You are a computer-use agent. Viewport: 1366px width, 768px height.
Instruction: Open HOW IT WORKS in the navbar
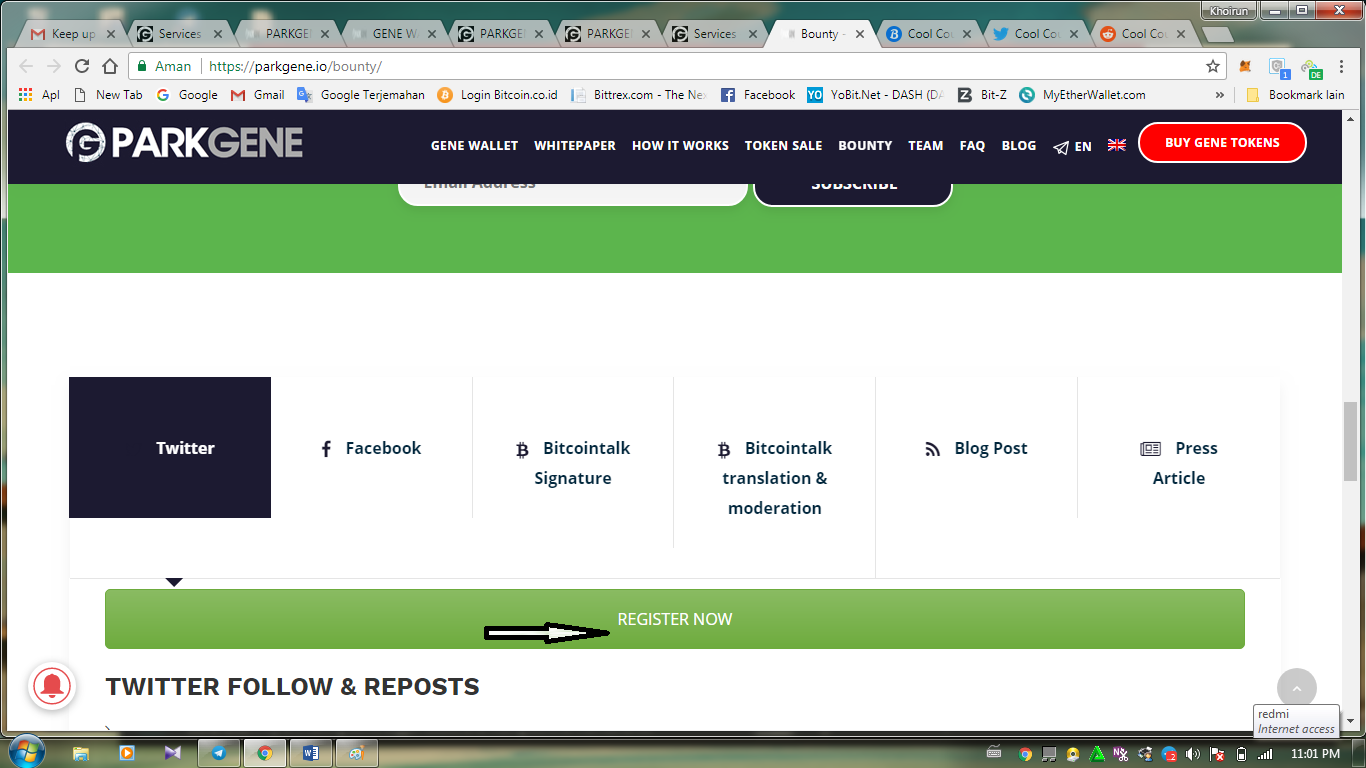click(680, 146)
